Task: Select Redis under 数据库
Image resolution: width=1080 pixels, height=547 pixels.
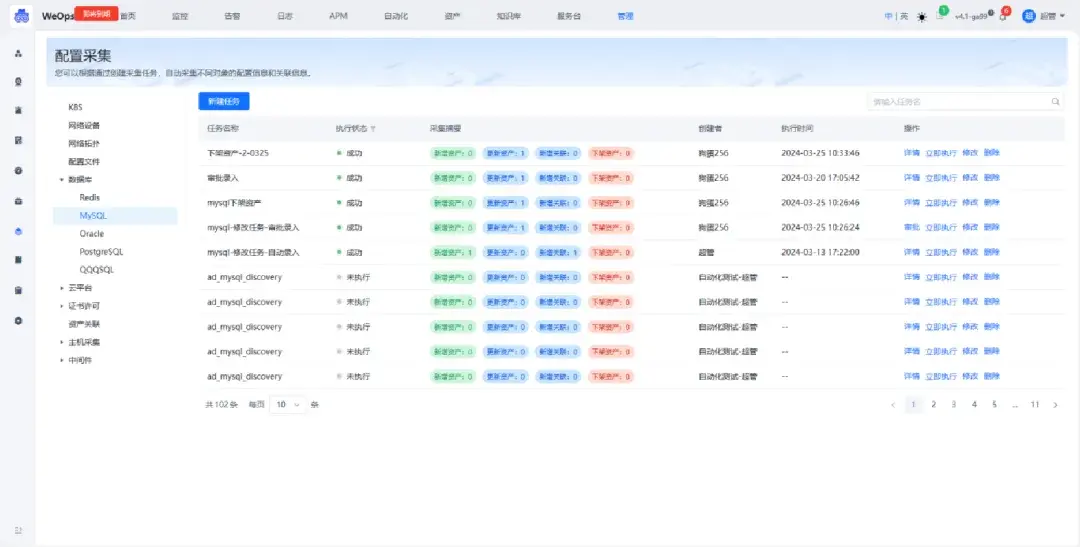Action: [x=90, y=198]
